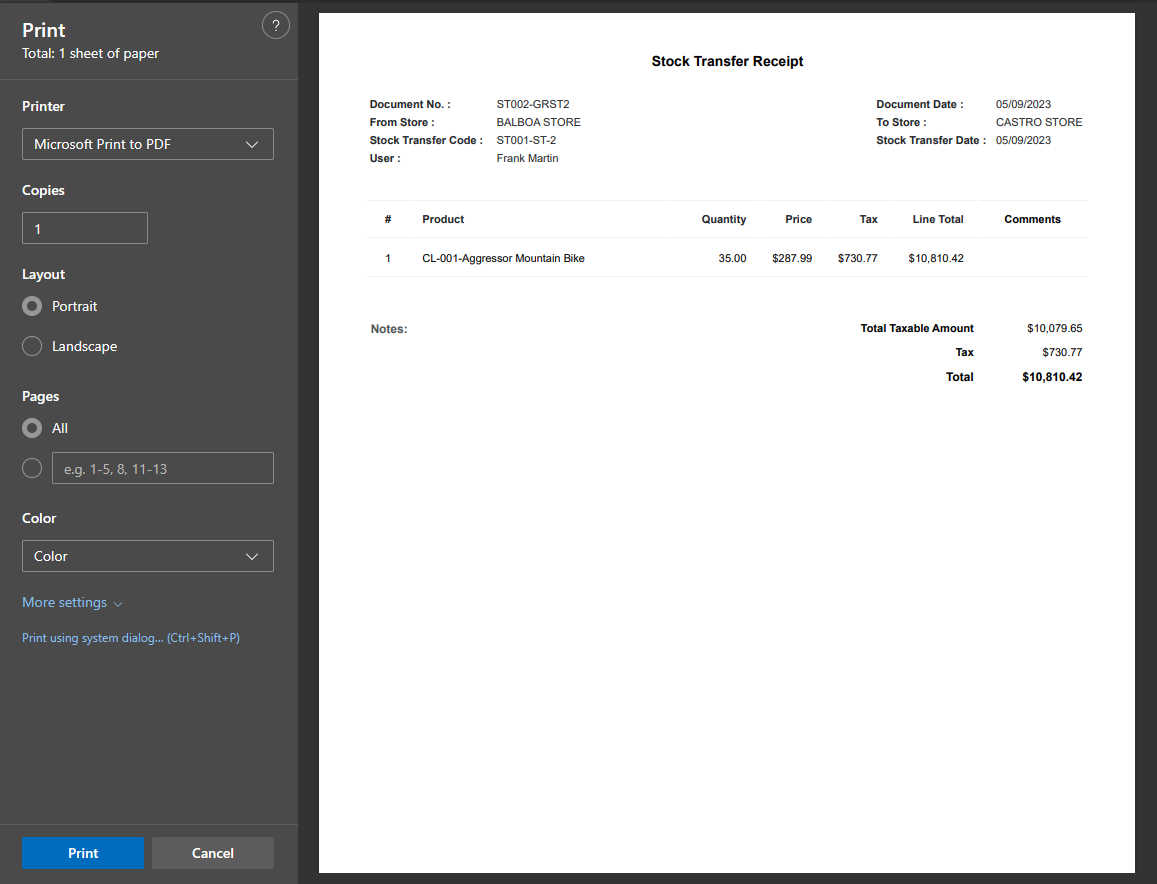Choose the Landscape layout radio button
The image size is (1157, 884).
click(x=32, y=346)
